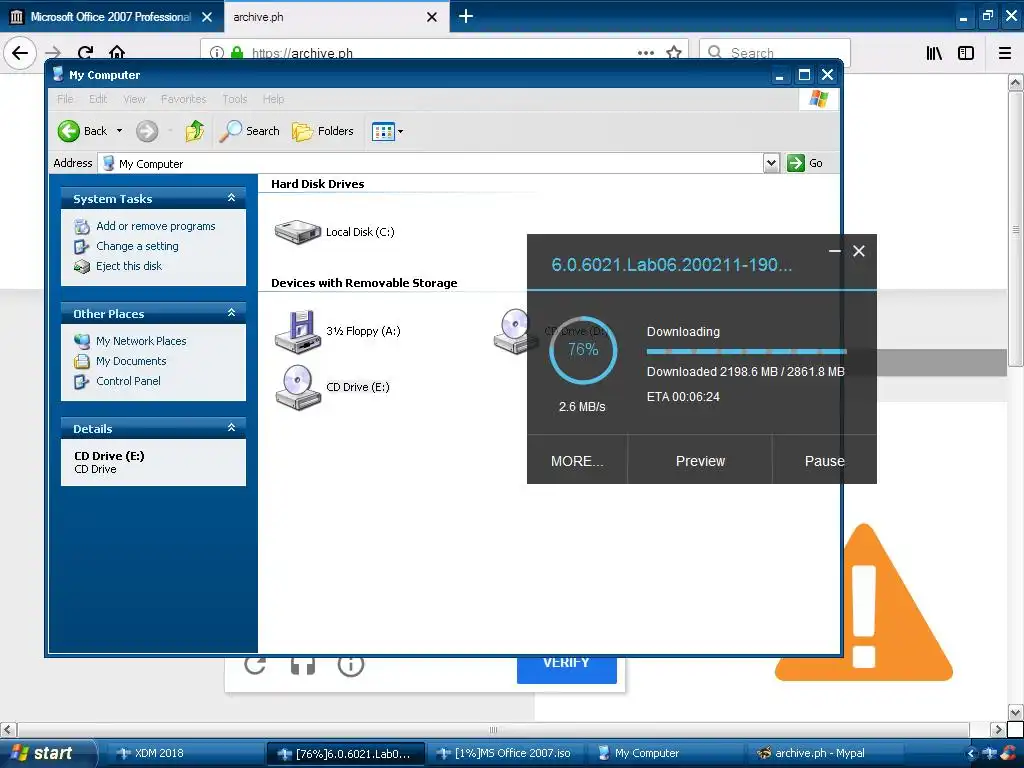Click the green padlock site info icon
This screenshot has width=1024, height=768.
pos(237,52)
